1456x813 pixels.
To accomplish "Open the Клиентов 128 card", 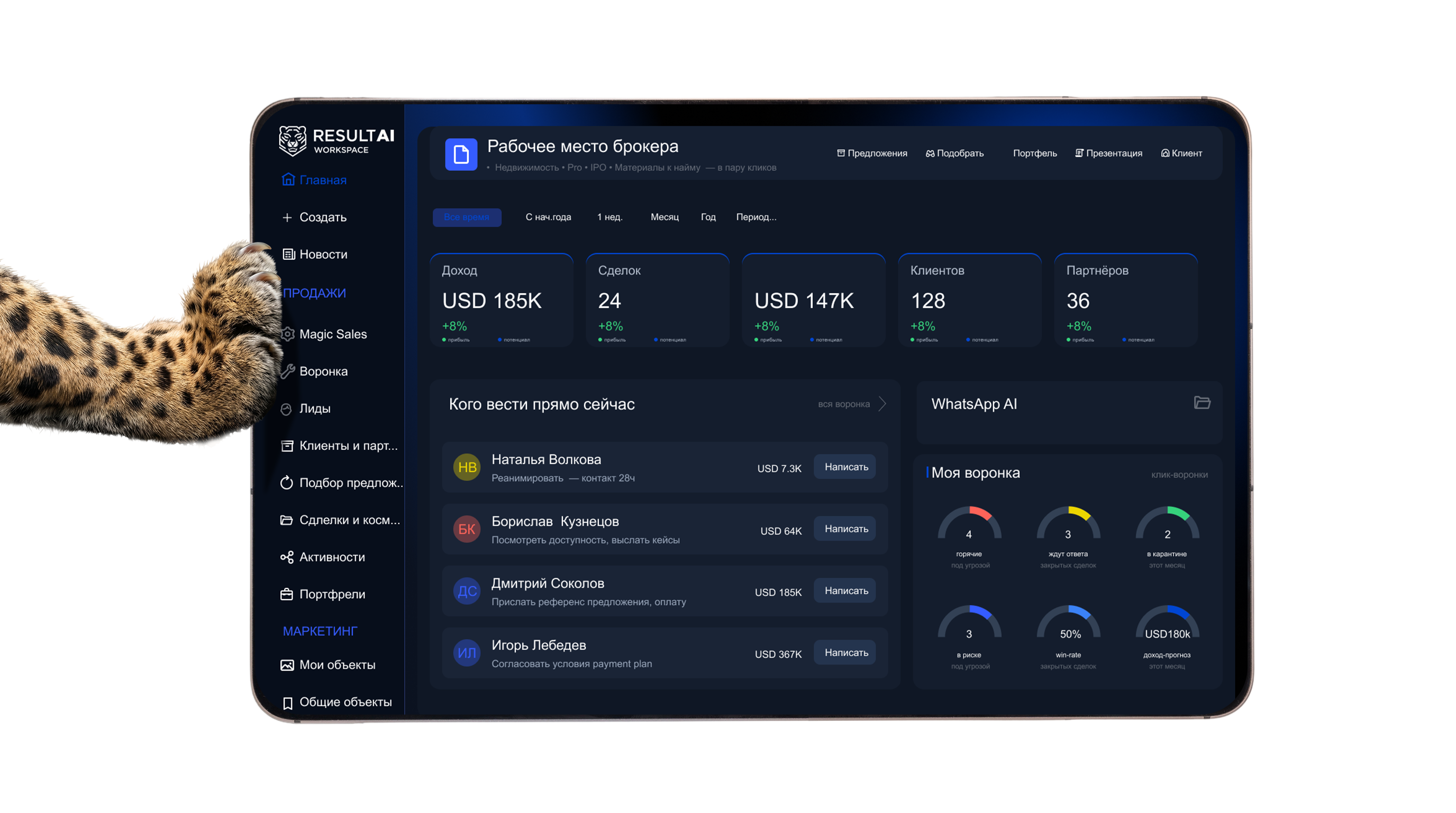I will 970,300.
